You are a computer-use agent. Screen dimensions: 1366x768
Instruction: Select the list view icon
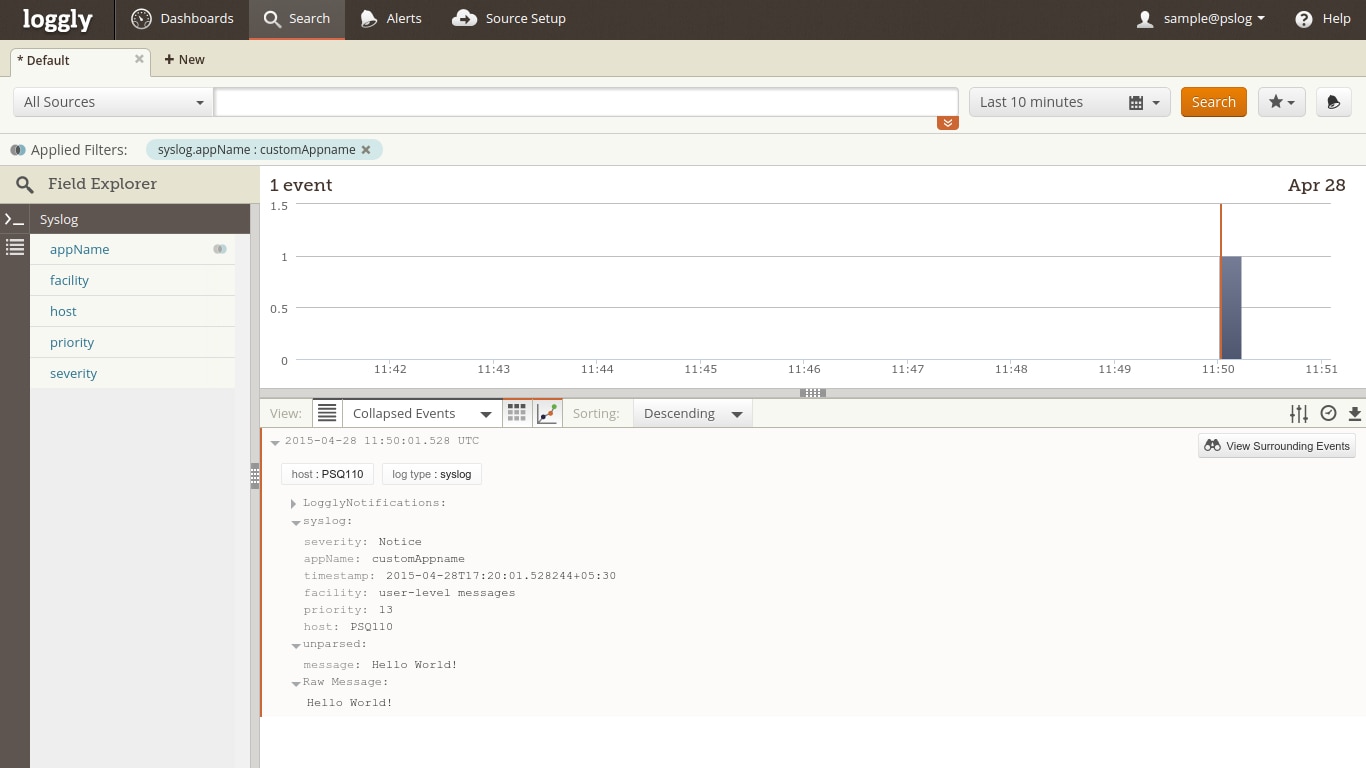(327, 413)
